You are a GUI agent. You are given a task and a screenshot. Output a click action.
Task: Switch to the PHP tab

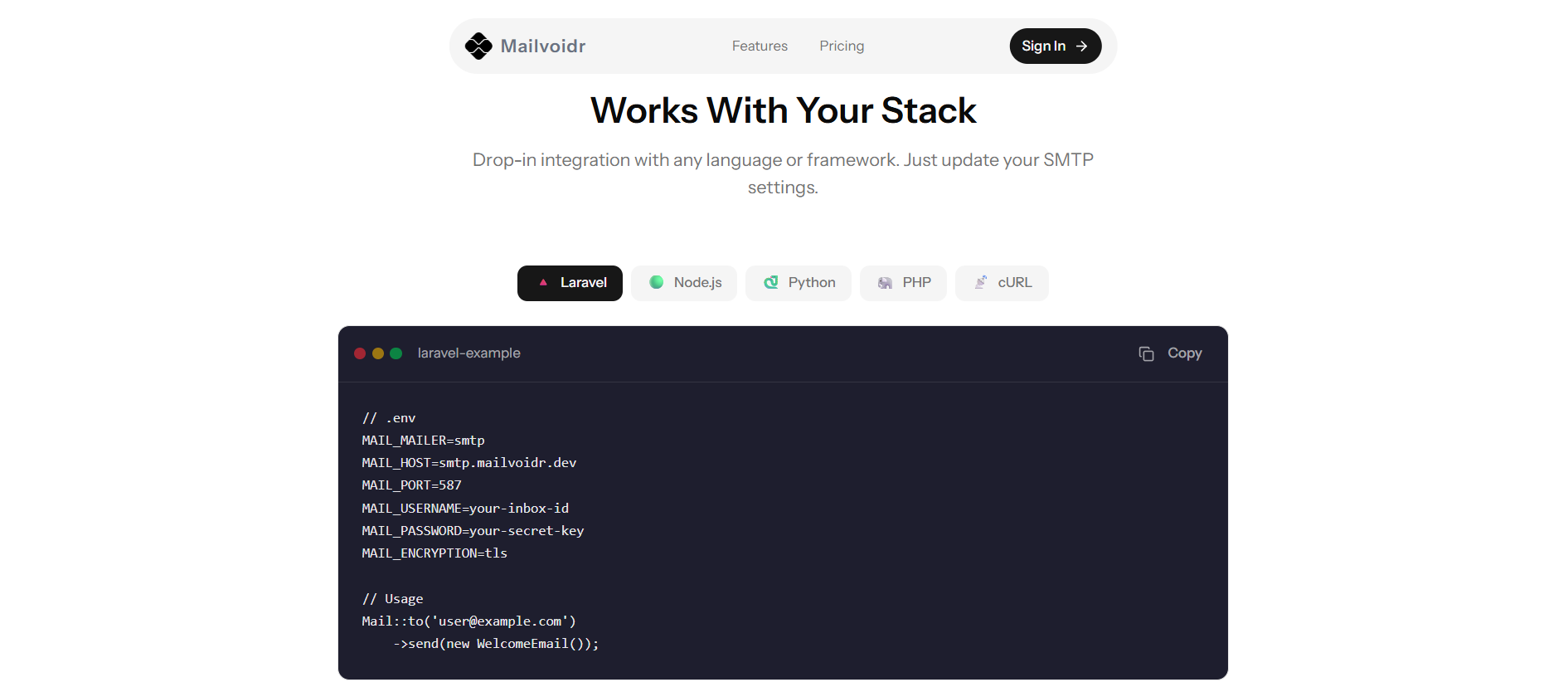903,283
